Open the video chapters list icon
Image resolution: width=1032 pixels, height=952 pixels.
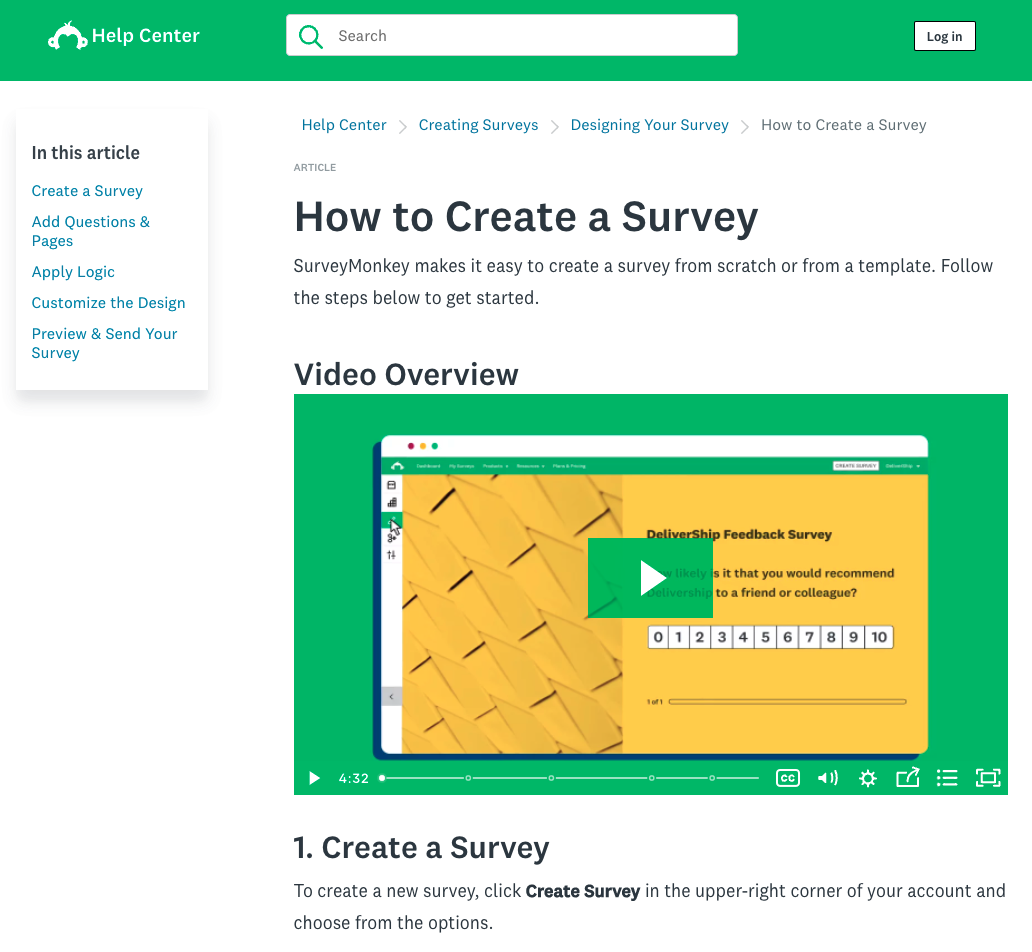click(x=947, y=778)
